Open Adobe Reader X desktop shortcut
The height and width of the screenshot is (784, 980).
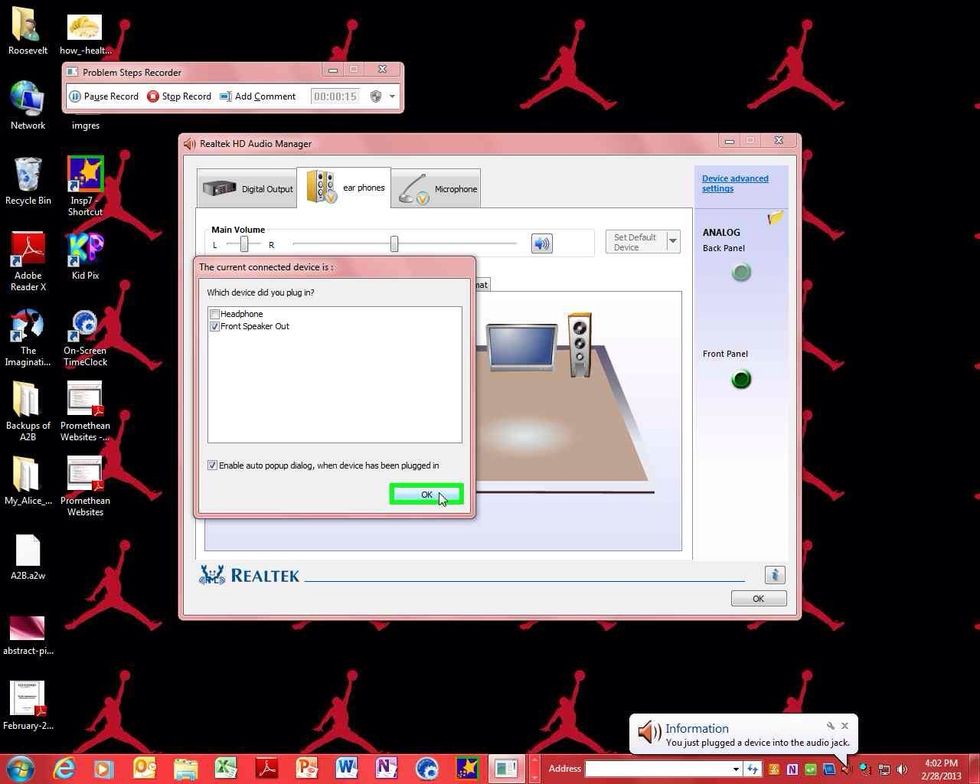[28, 255]
